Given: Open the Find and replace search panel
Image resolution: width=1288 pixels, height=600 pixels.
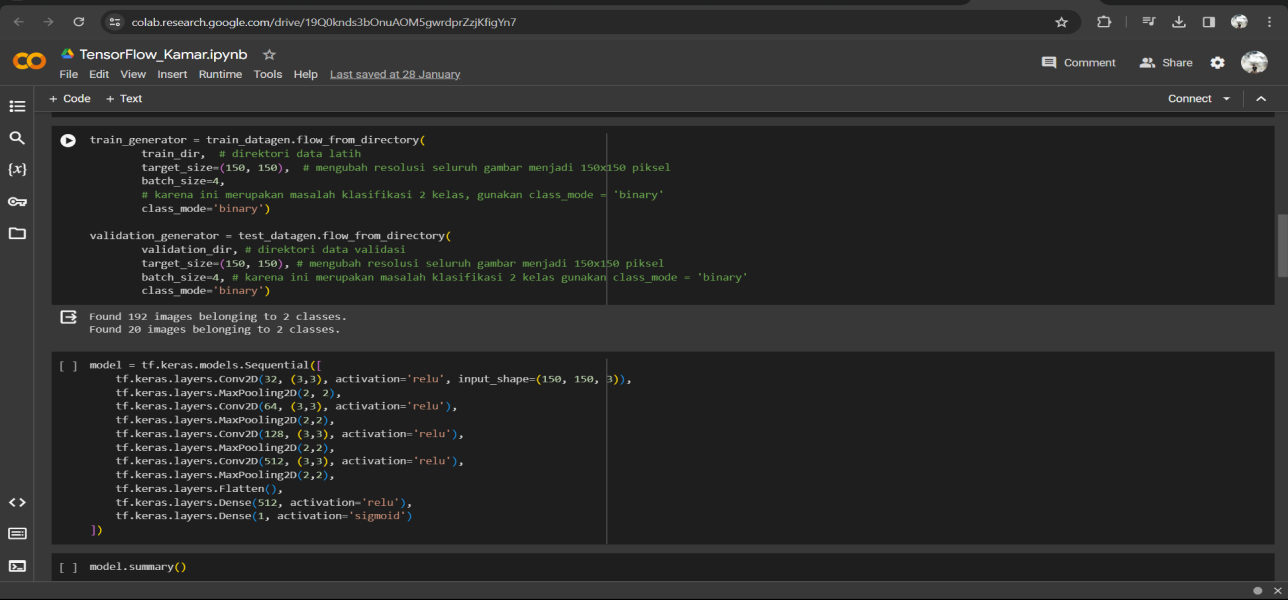Looking at the screenshot, I should (17, 138).
